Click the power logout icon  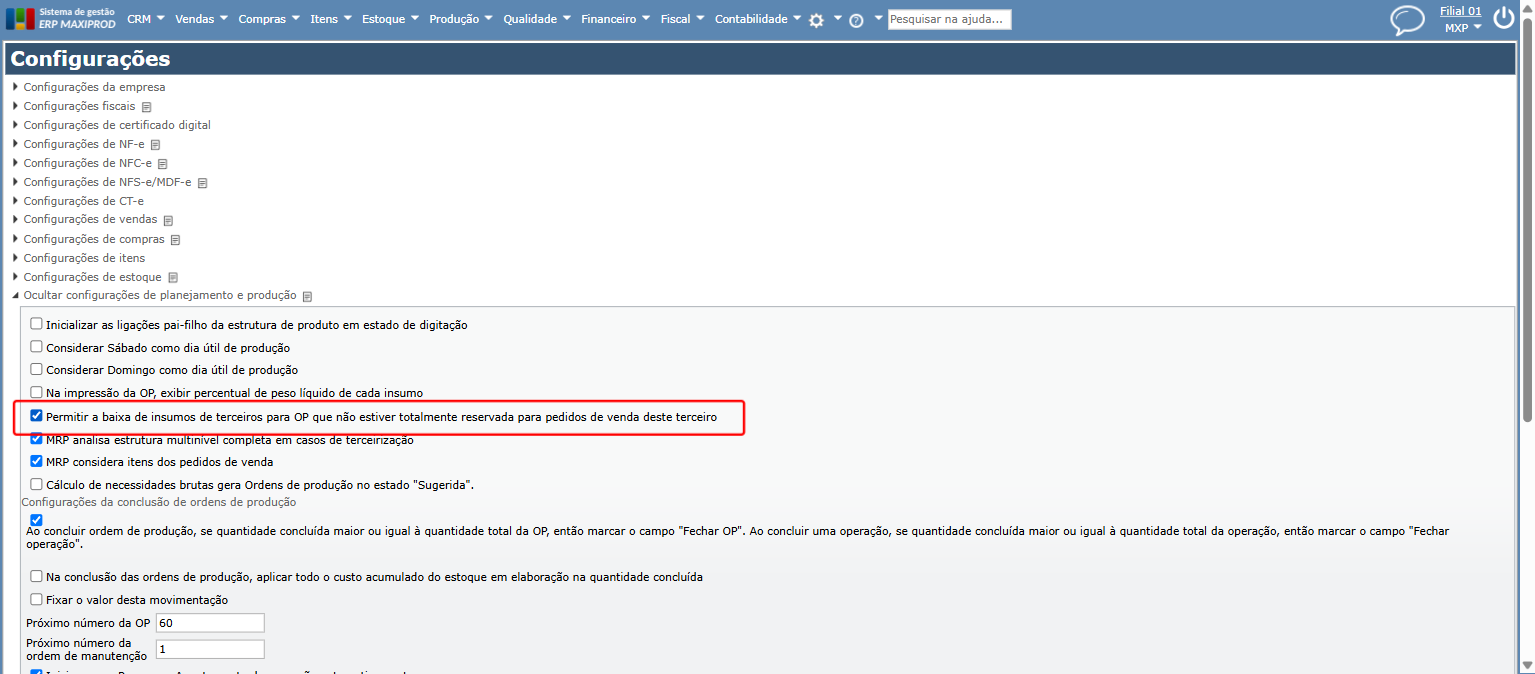point(1504,18)
